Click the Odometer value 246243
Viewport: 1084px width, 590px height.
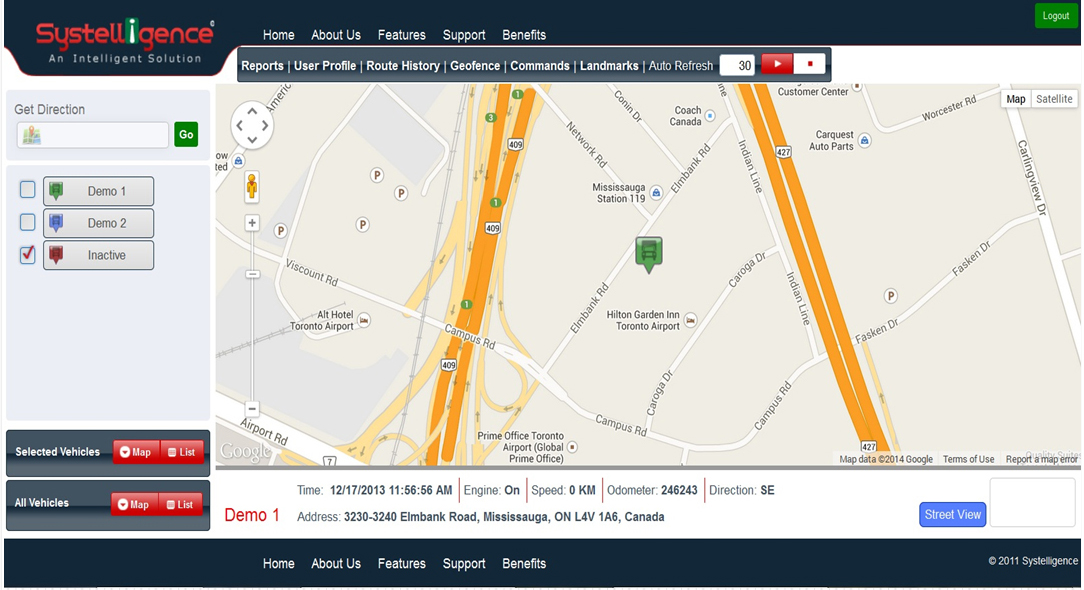pyautogui.click(x=679, y=490)
